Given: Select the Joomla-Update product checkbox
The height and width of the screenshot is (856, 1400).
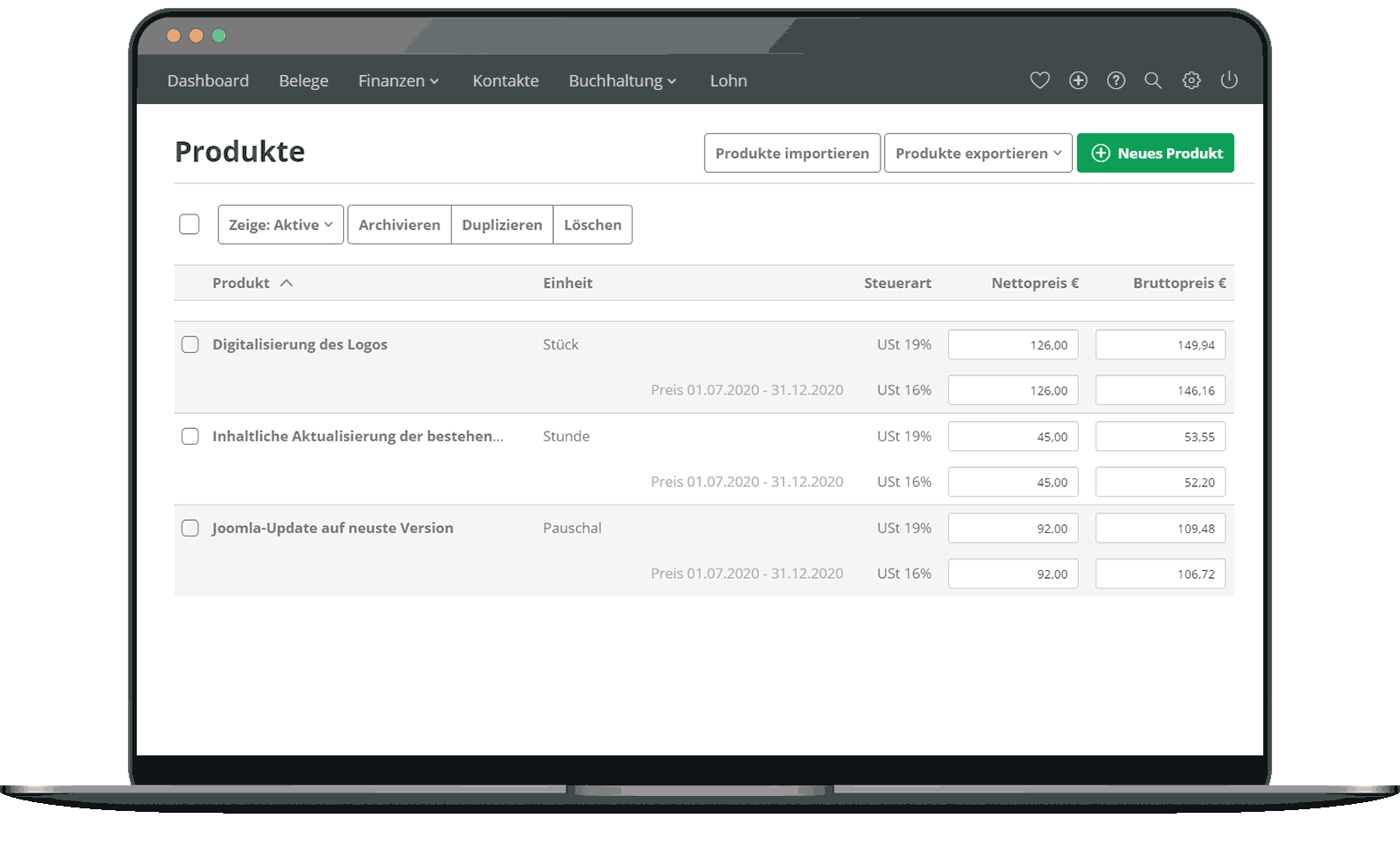Looking at the screenshot, I should point(190,529).
